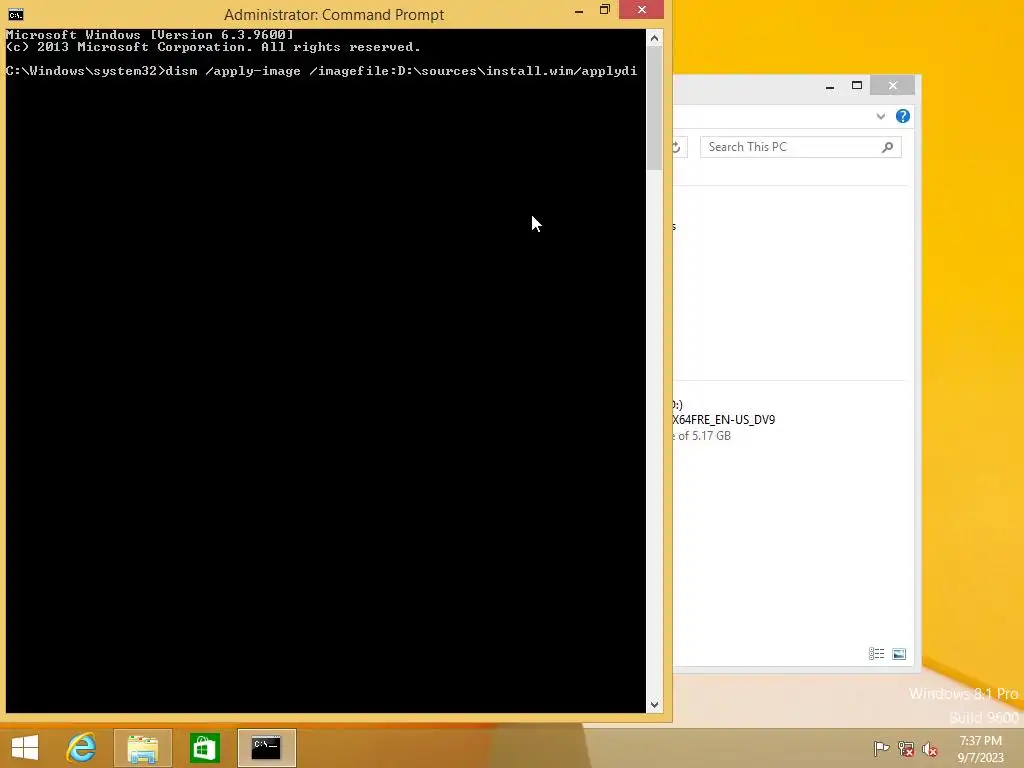Screen dimensions: 1024x768
Task: Open the taskbar clock showing 7:37 PM
Action: pyautogui.click(x=980, y=748)
